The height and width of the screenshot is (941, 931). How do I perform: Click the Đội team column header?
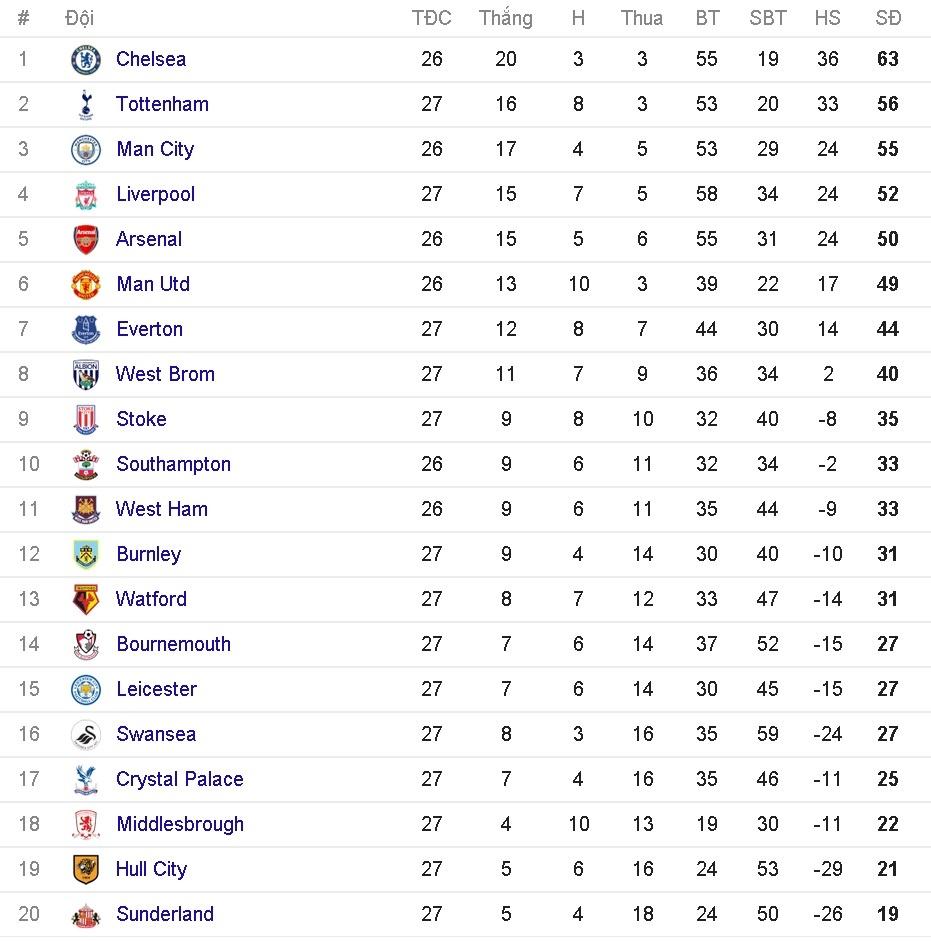(x=79, y=18)
